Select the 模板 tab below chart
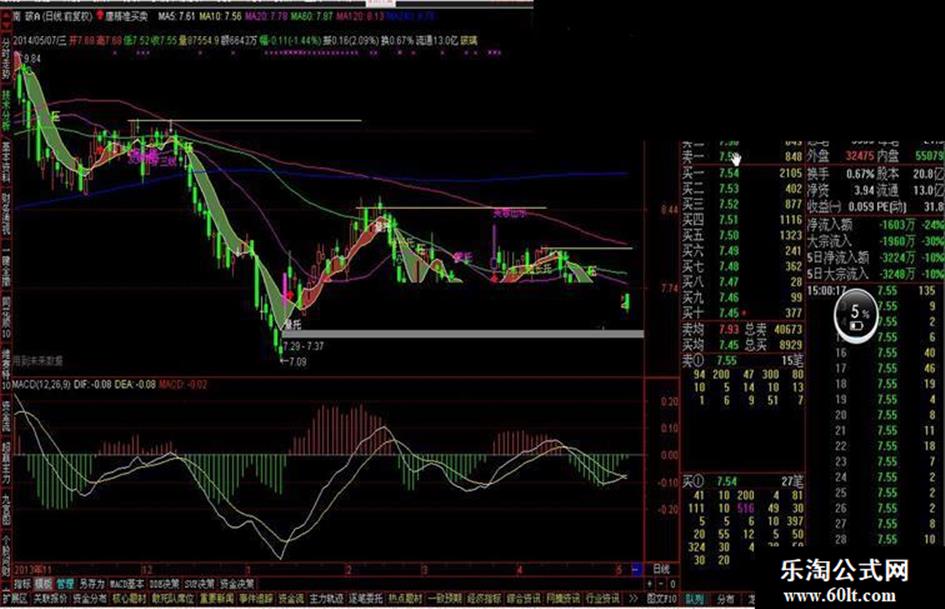Screen dimensions: 945x609 click(x=43, y=584)
